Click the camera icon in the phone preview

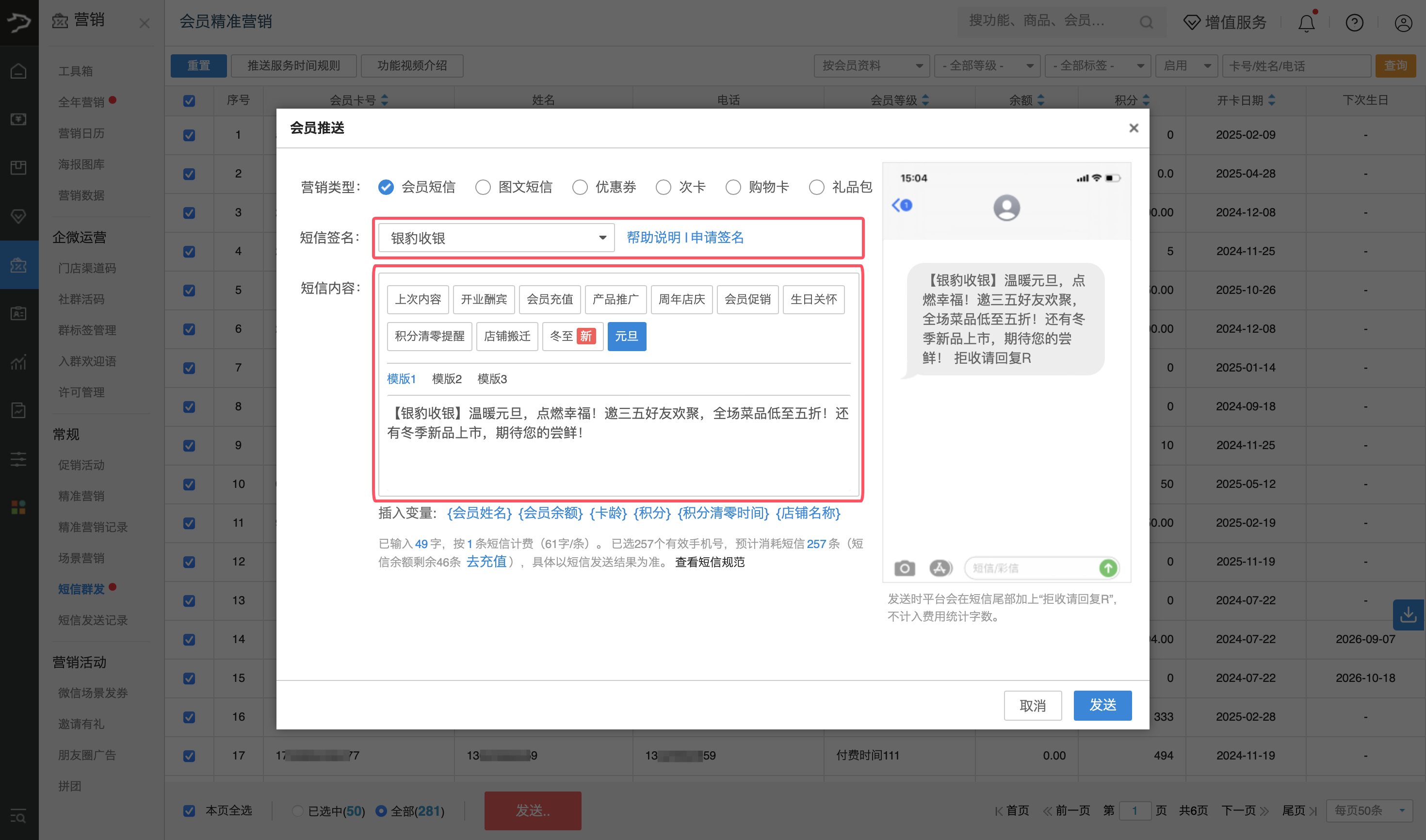click(x=904, y=568)
